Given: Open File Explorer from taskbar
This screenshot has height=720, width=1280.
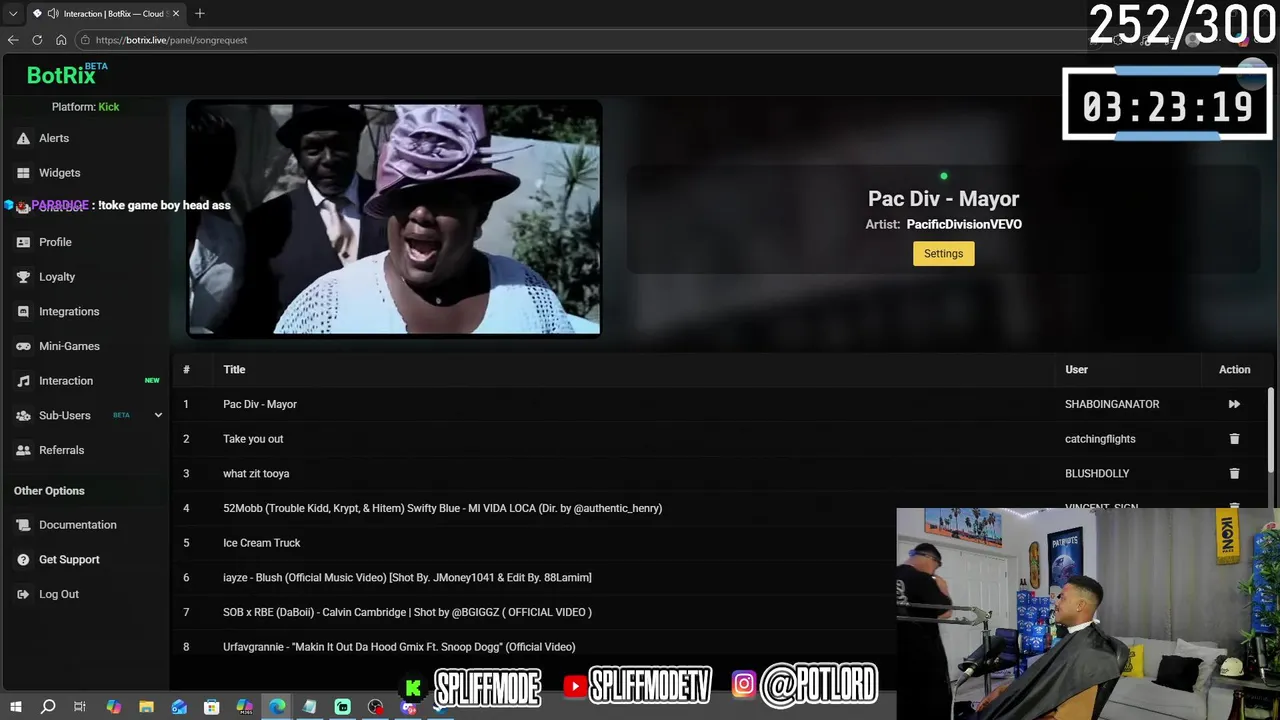Looking at the screenshot, I should [x=146, y=707].
